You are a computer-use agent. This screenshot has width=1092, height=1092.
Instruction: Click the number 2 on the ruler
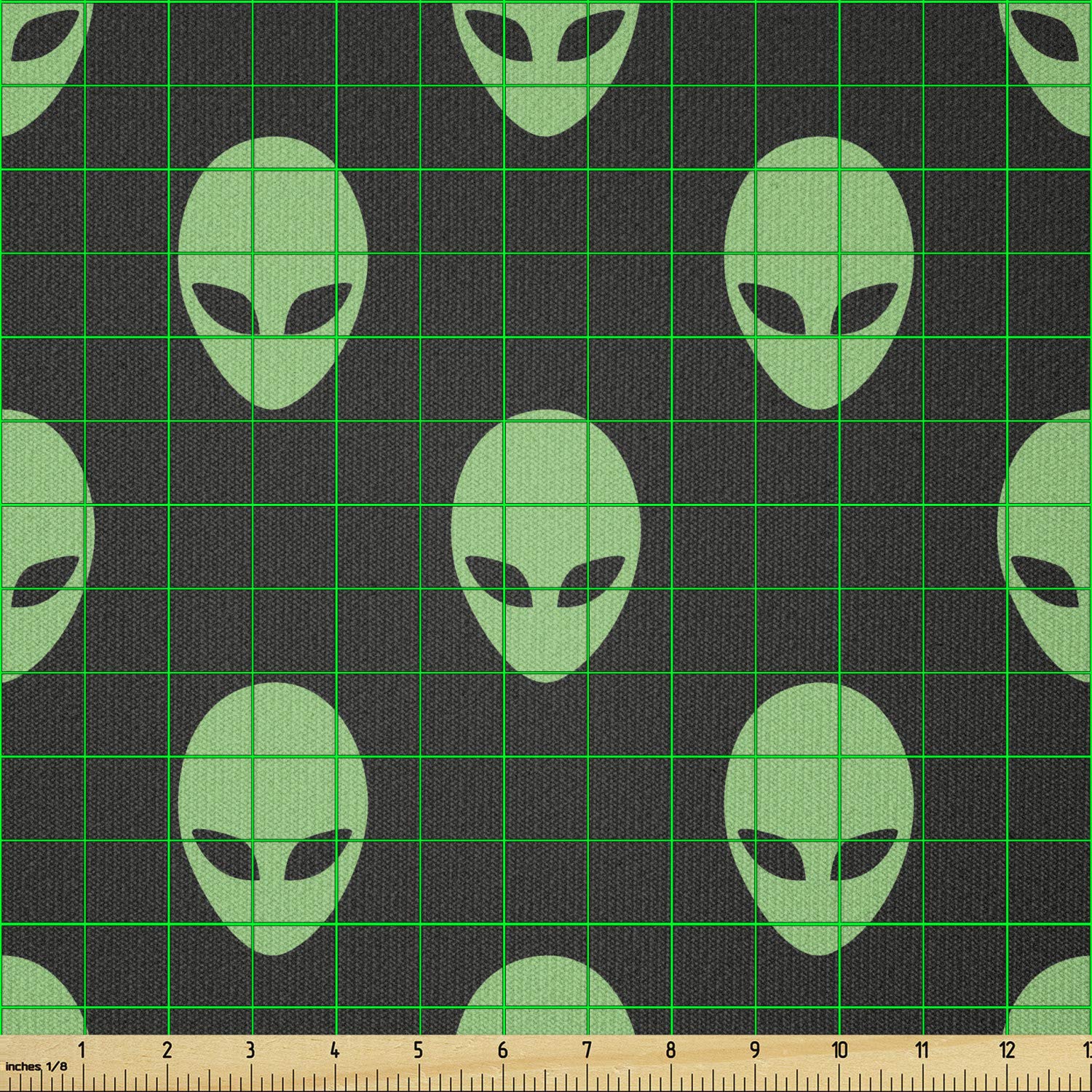tap(167, 1051)
